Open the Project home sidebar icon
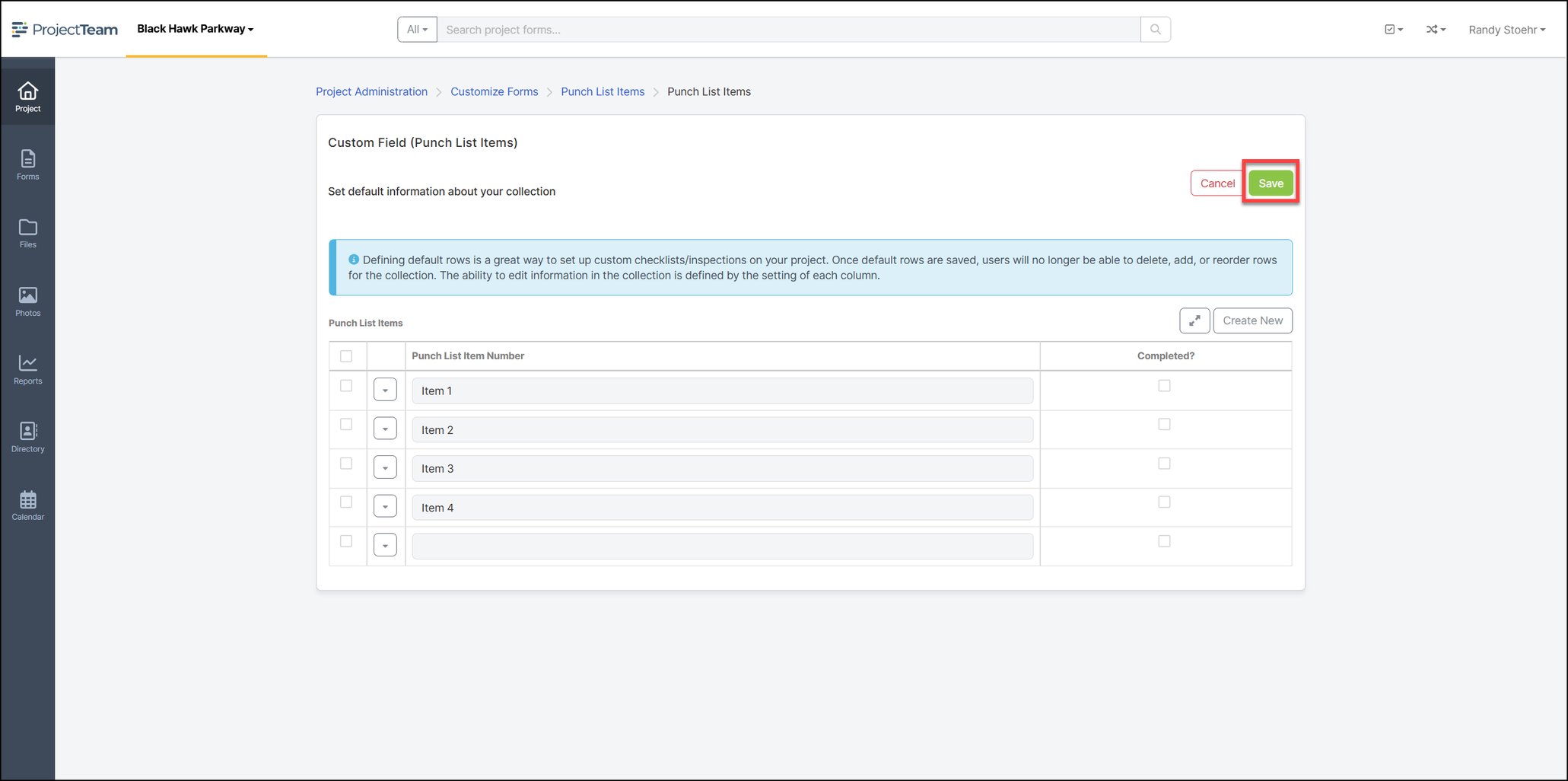This screenshot has height=781, width=1568. coord(27,97)
